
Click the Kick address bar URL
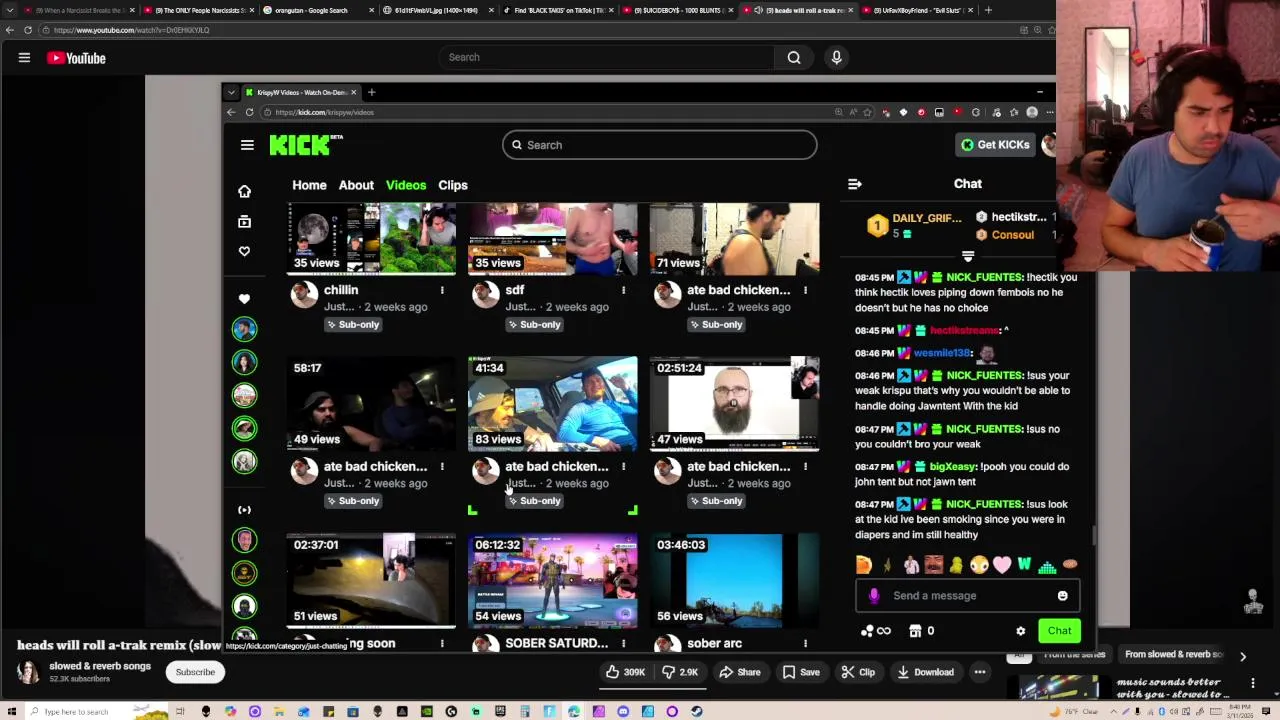coord(324,112)
